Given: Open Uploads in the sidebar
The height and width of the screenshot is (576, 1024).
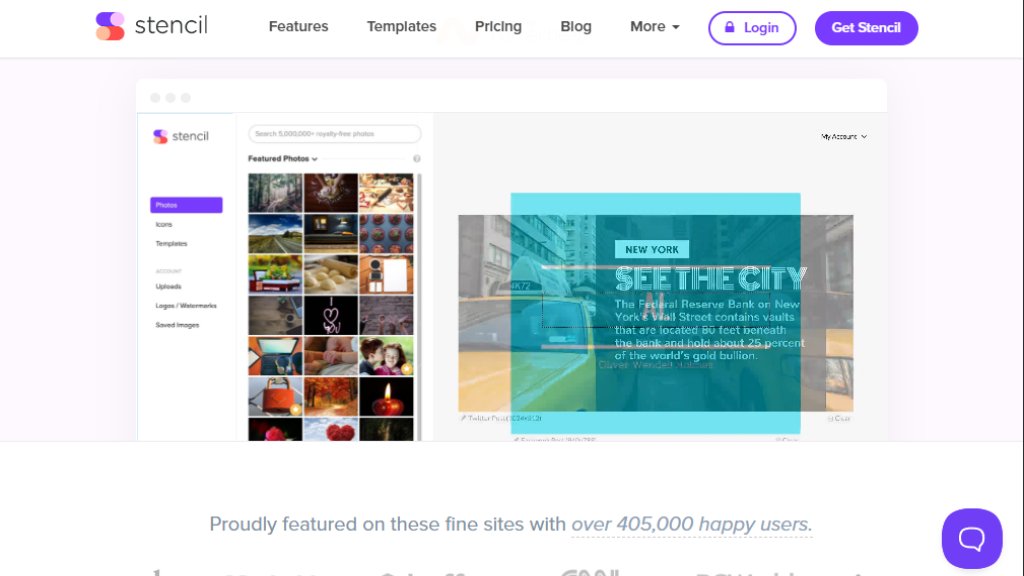Looking at the screenshot, I should point(168,287).
